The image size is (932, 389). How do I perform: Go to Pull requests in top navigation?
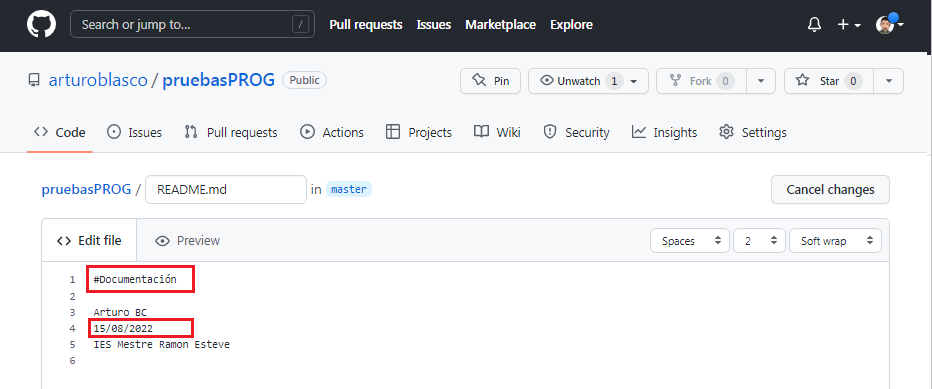[x=366, y=24]
